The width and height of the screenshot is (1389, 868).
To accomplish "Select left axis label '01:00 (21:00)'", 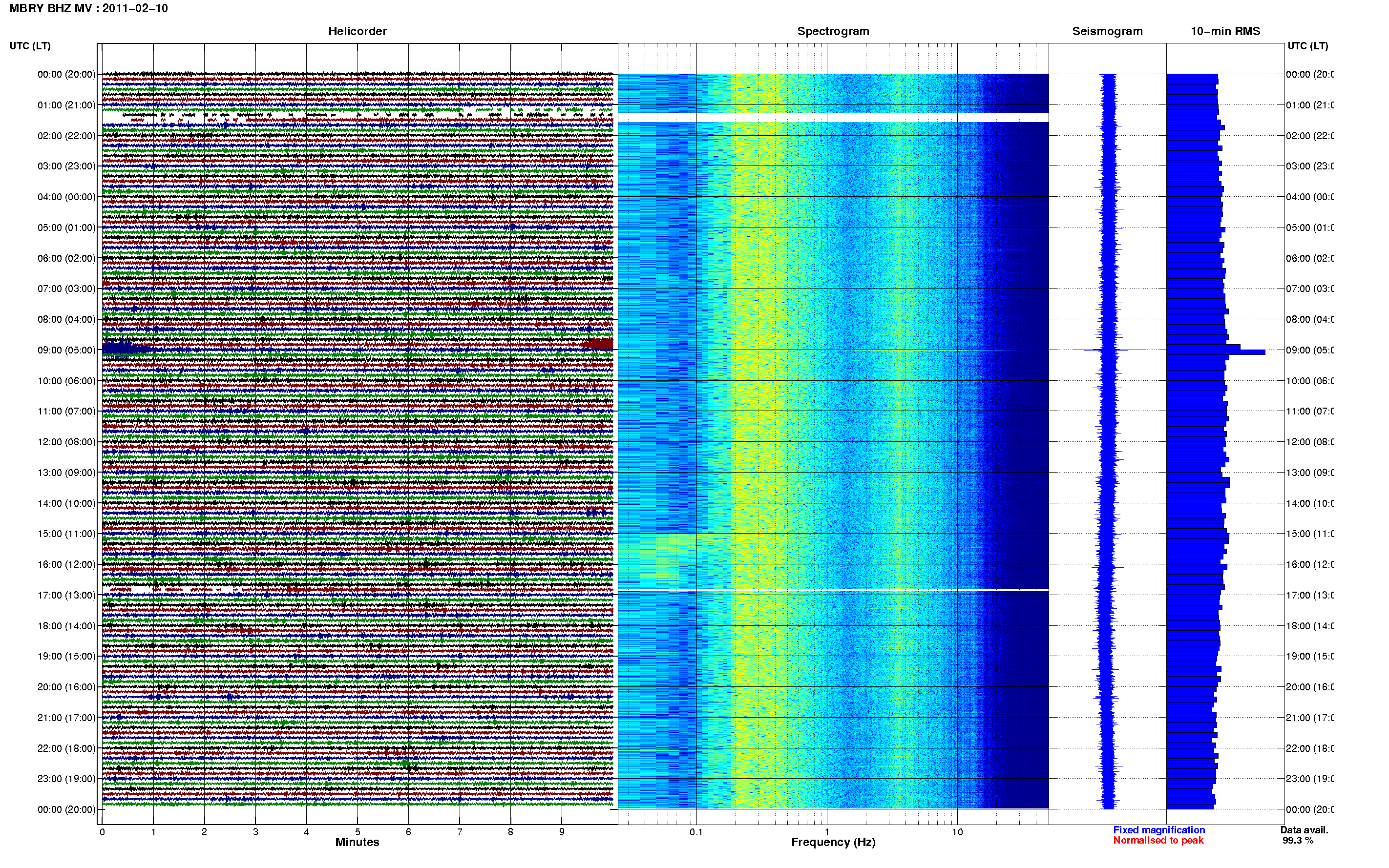I will point(66,105).
